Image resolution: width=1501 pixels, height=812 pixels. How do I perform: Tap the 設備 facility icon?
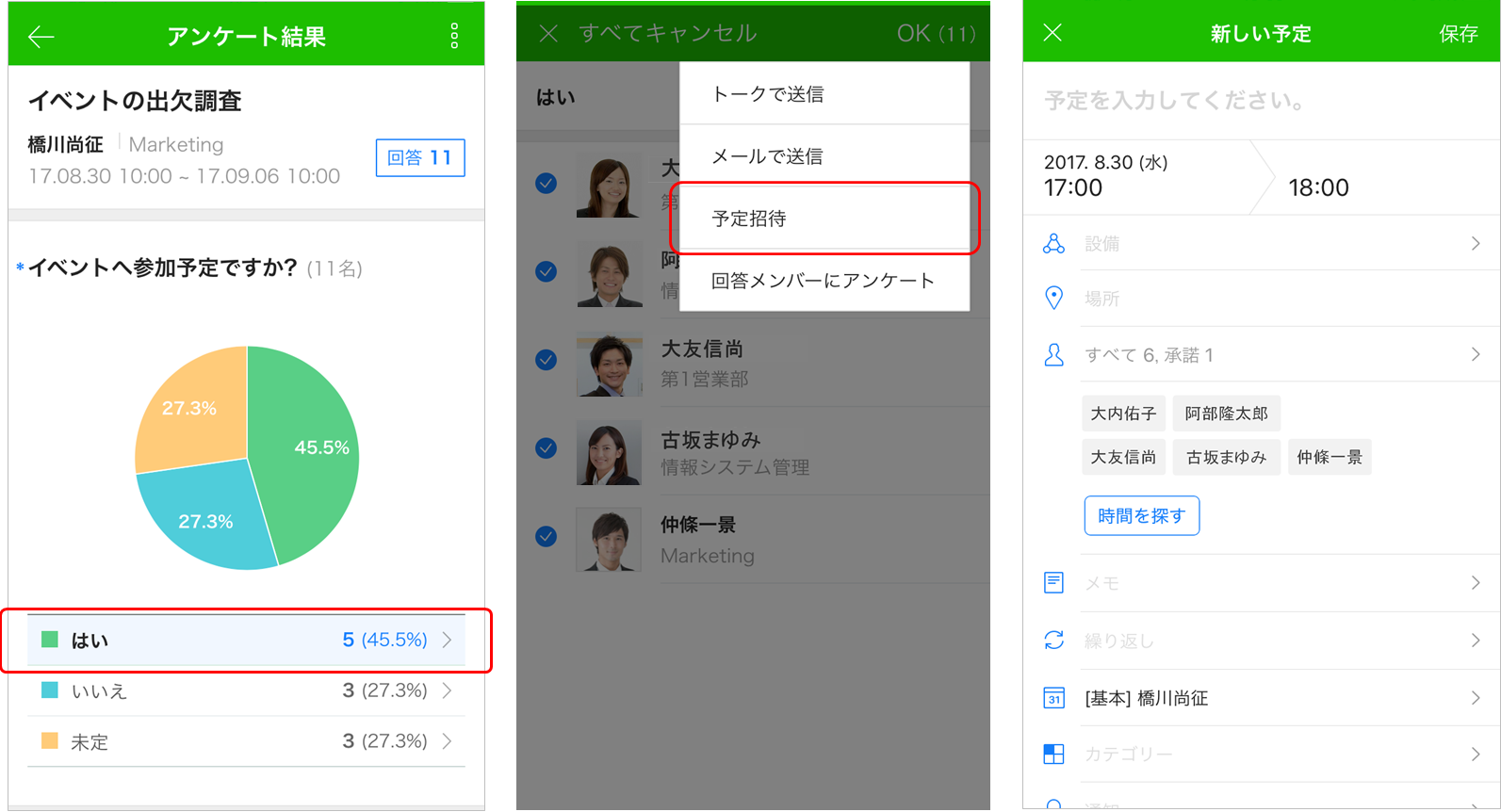click(1053, 244)
